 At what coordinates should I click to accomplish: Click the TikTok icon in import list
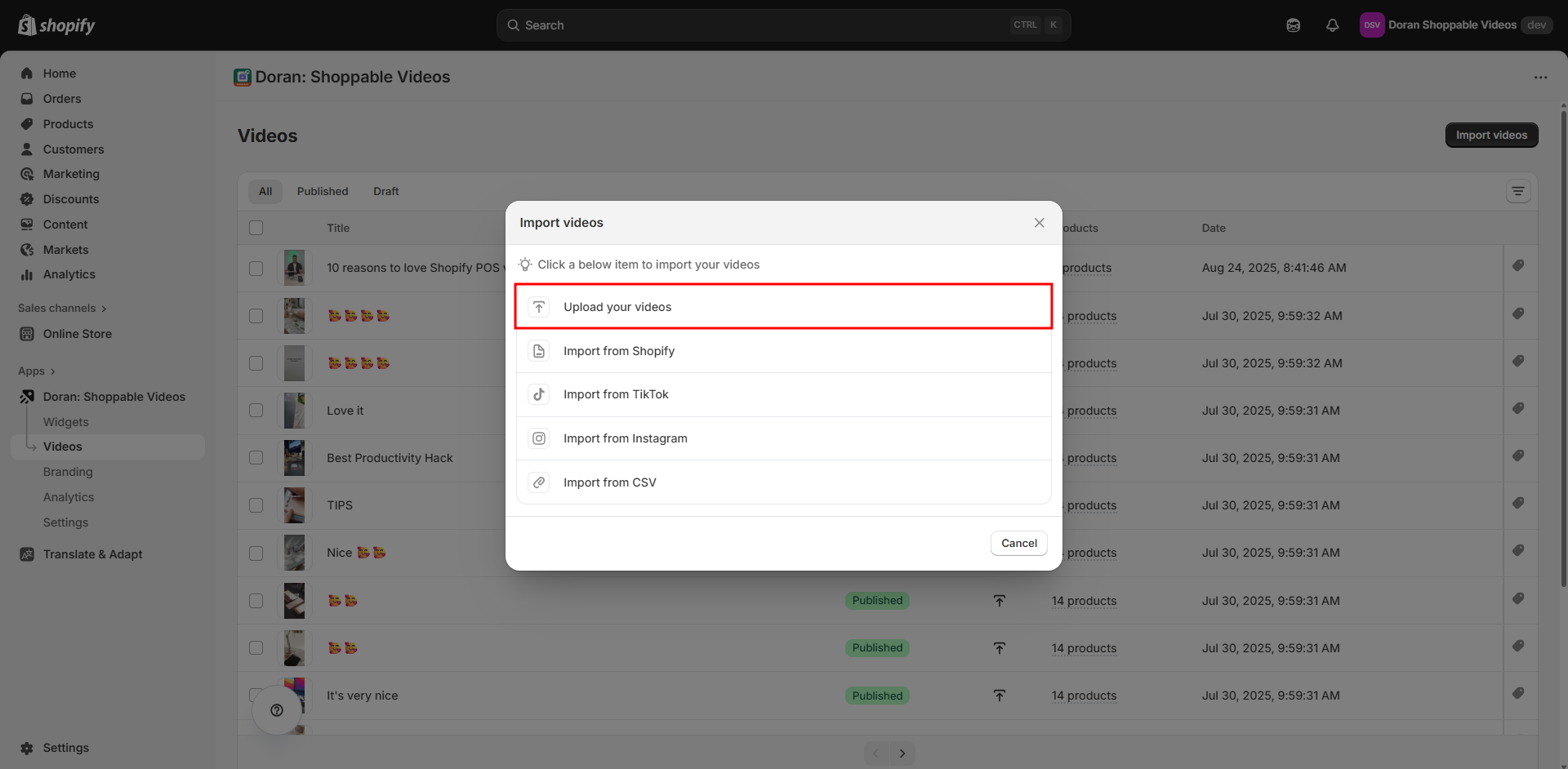539,394
